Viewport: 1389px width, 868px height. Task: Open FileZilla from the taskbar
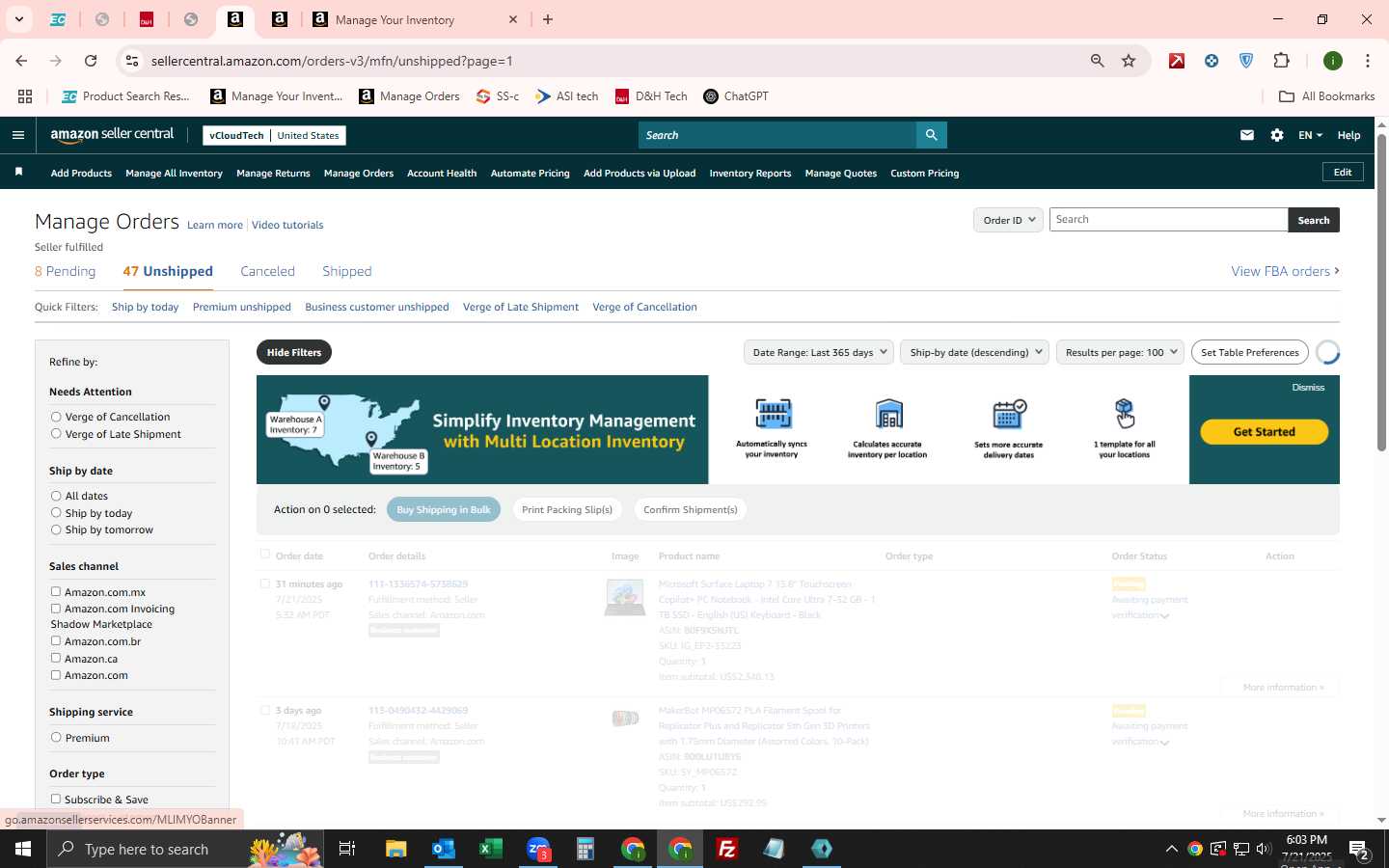coord(727,849)
